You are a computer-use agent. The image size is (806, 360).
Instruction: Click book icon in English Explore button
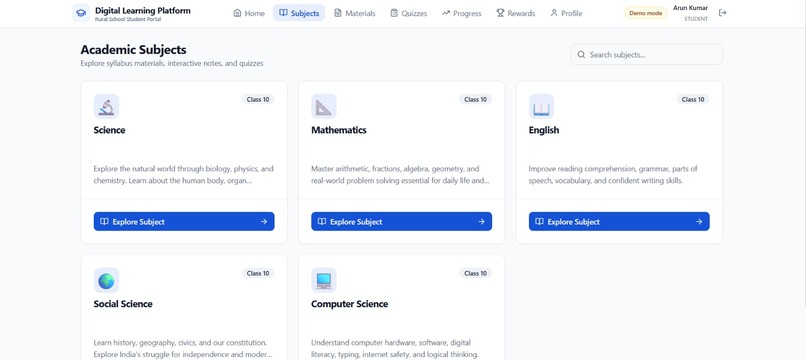(x=539, y=222)
